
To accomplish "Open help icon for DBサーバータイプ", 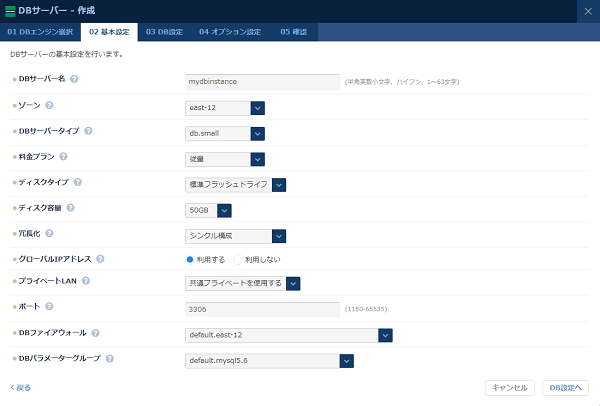I will tap(89, 131).
